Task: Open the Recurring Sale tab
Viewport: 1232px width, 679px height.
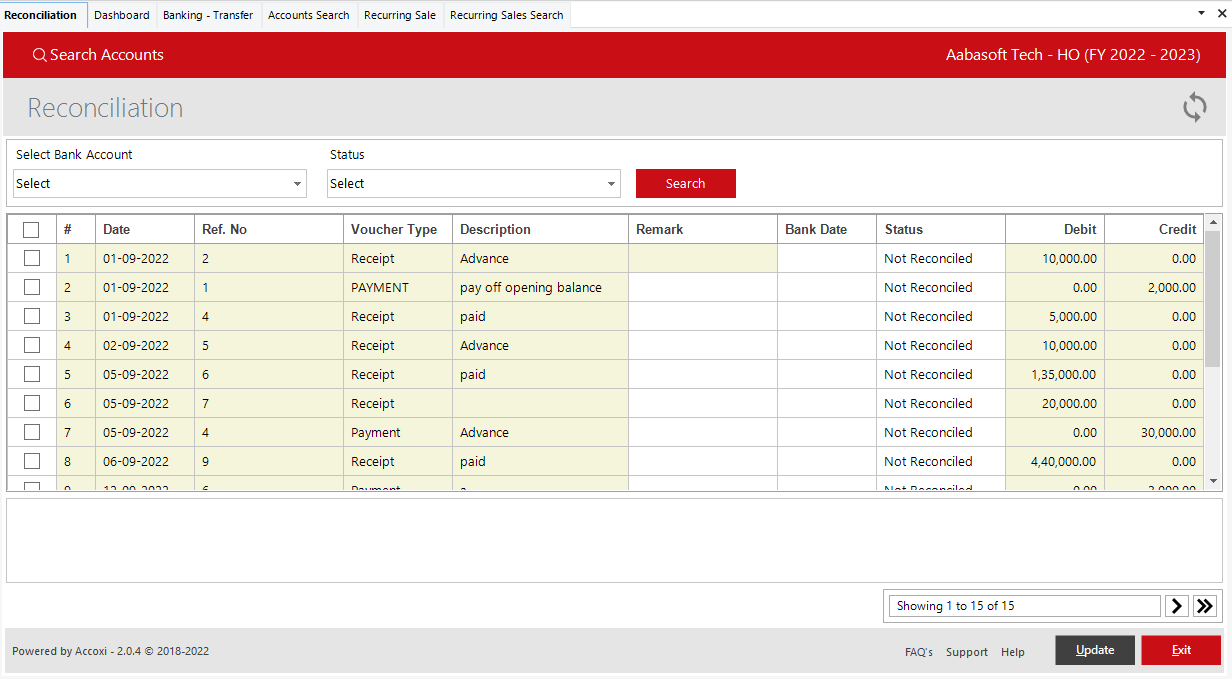Action: click(x=400, y=15)
